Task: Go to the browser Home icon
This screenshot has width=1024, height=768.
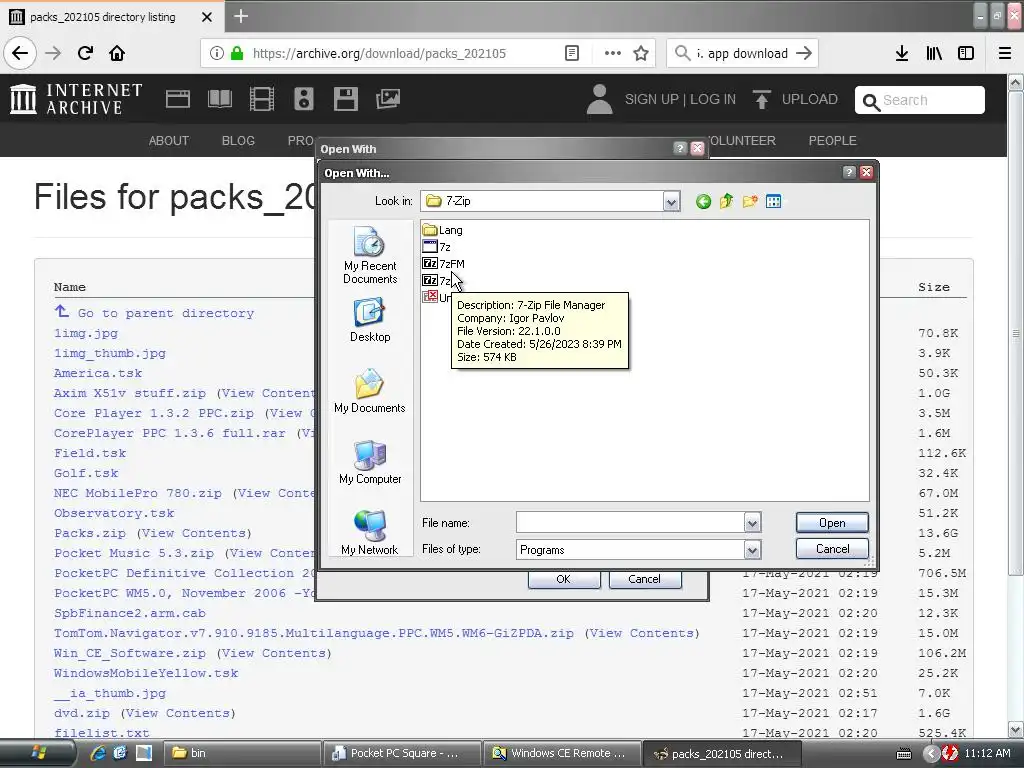Action: pyautogui.click(x=117, y=53)
